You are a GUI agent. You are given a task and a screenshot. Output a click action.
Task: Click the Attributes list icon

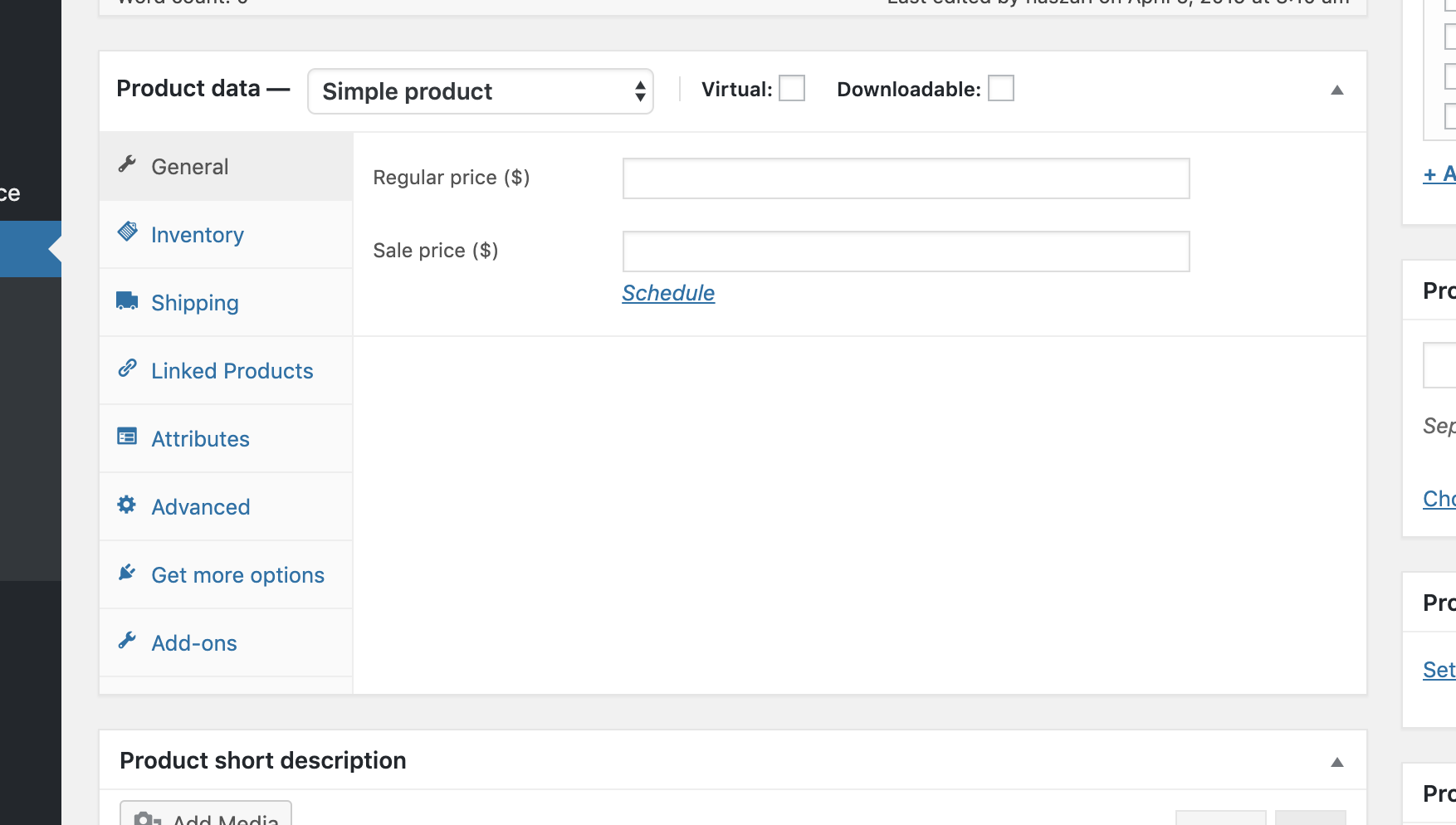coord(127,437)
